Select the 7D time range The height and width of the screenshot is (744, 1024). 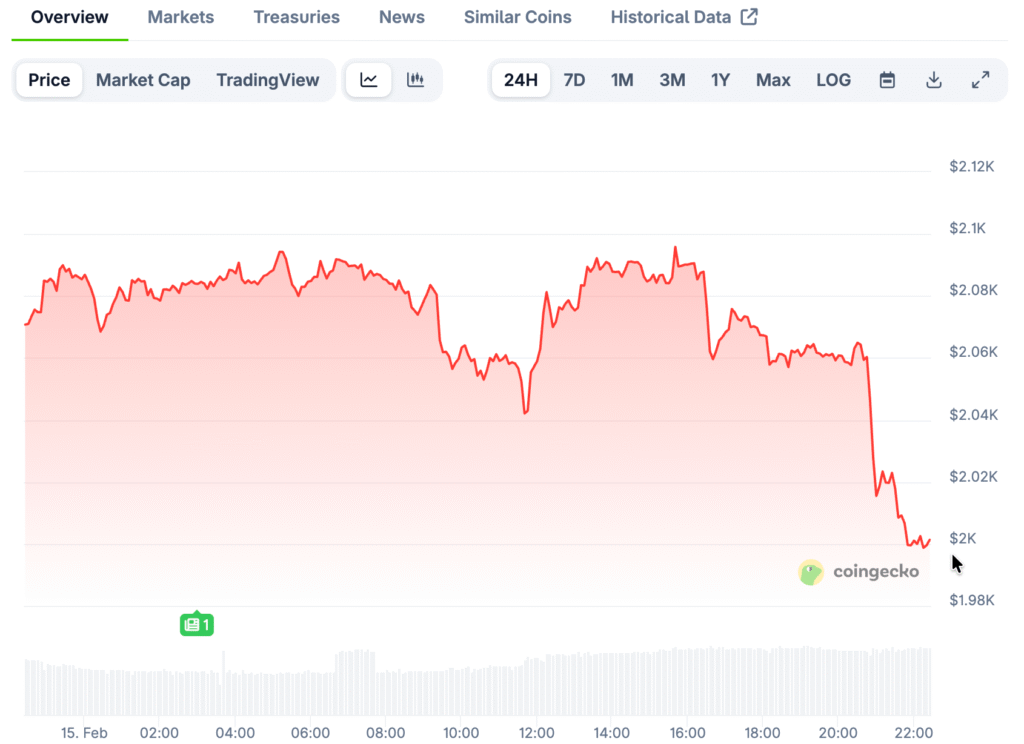pos(574,80)
